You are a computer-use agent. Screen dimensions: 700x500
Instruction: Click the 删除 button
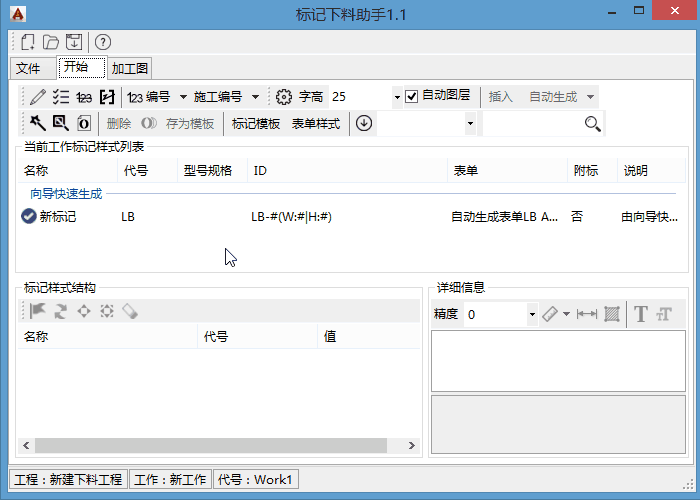tap(119, 123)
